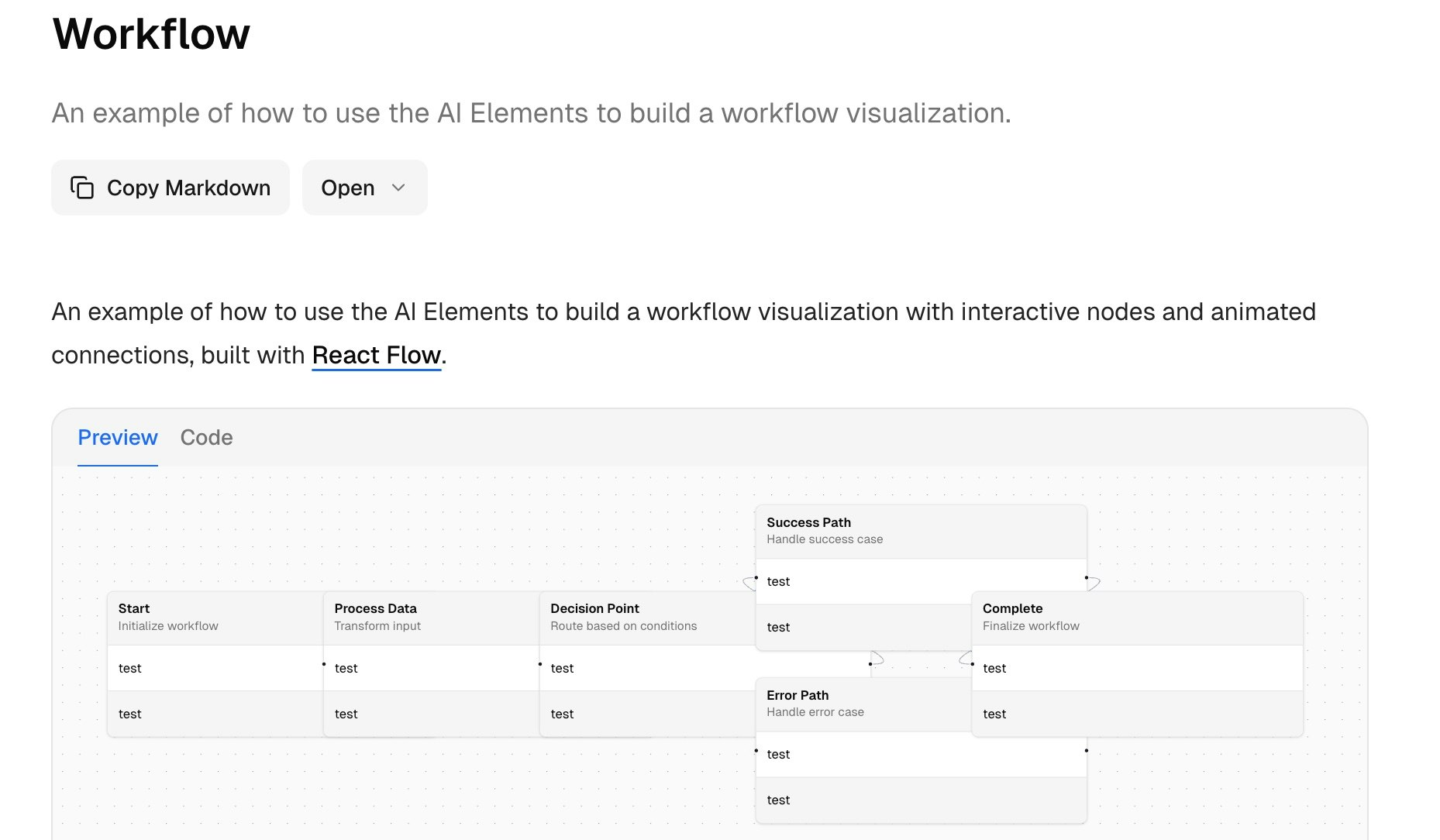Click the Success Path node's right connection handle
The width and height of the screenshot is (1440, 840).
coord(1087,578)
